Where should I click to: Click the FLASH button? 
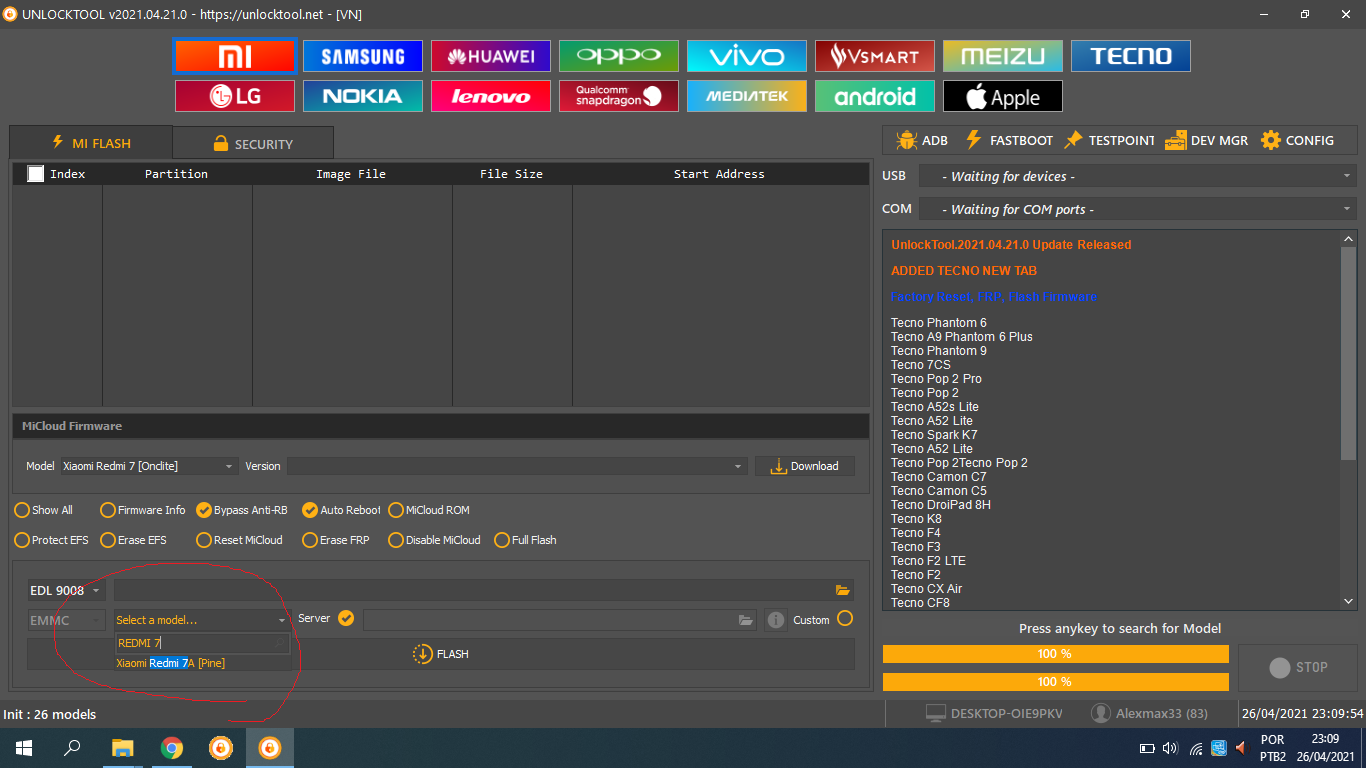(441, 654)
